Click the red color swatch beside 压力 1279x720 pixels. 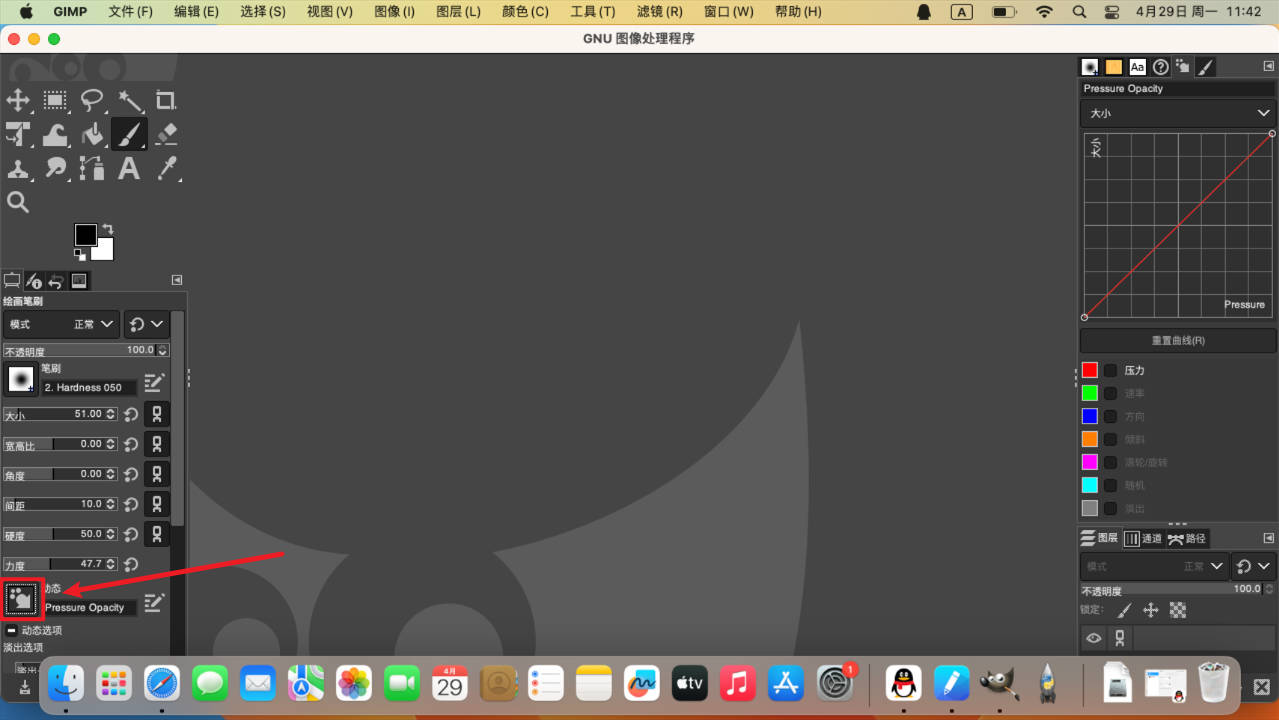coord(1090,370)
